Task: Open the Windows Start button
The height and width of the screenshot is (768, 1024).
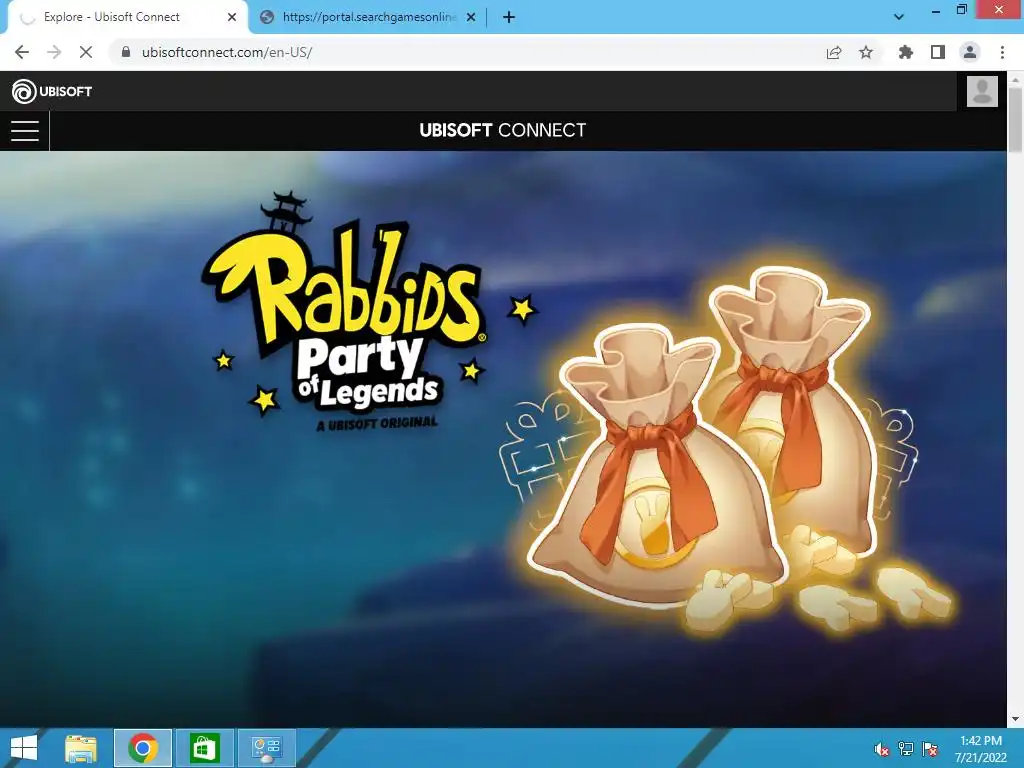Action: pyautogui.click(x=24, y=748)
